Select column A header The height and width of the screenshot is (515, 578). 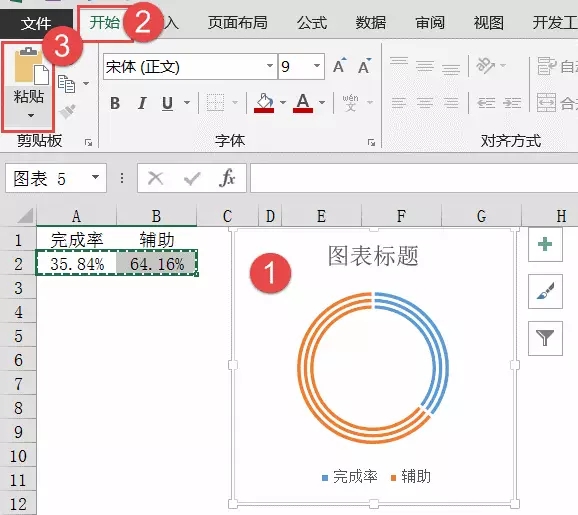coord(76,216)
